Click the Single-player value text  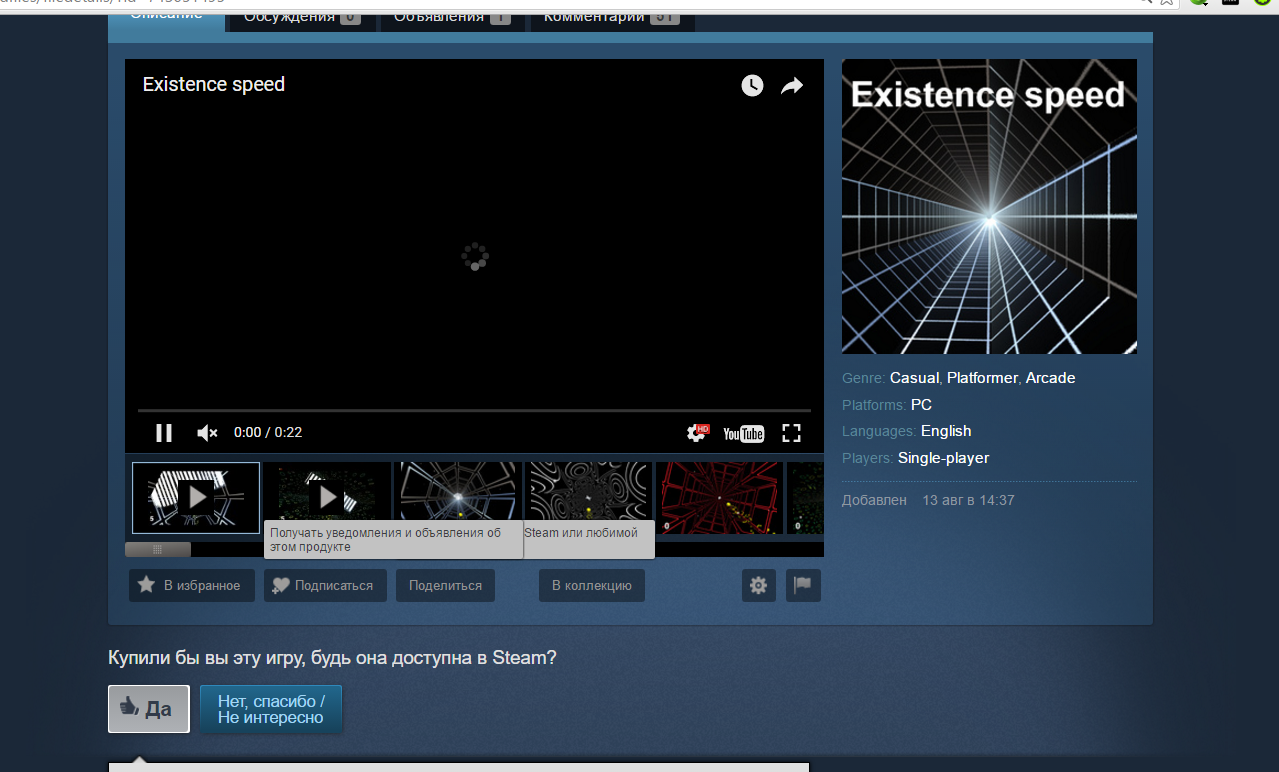pyautogui.click(x=943, y=458)
